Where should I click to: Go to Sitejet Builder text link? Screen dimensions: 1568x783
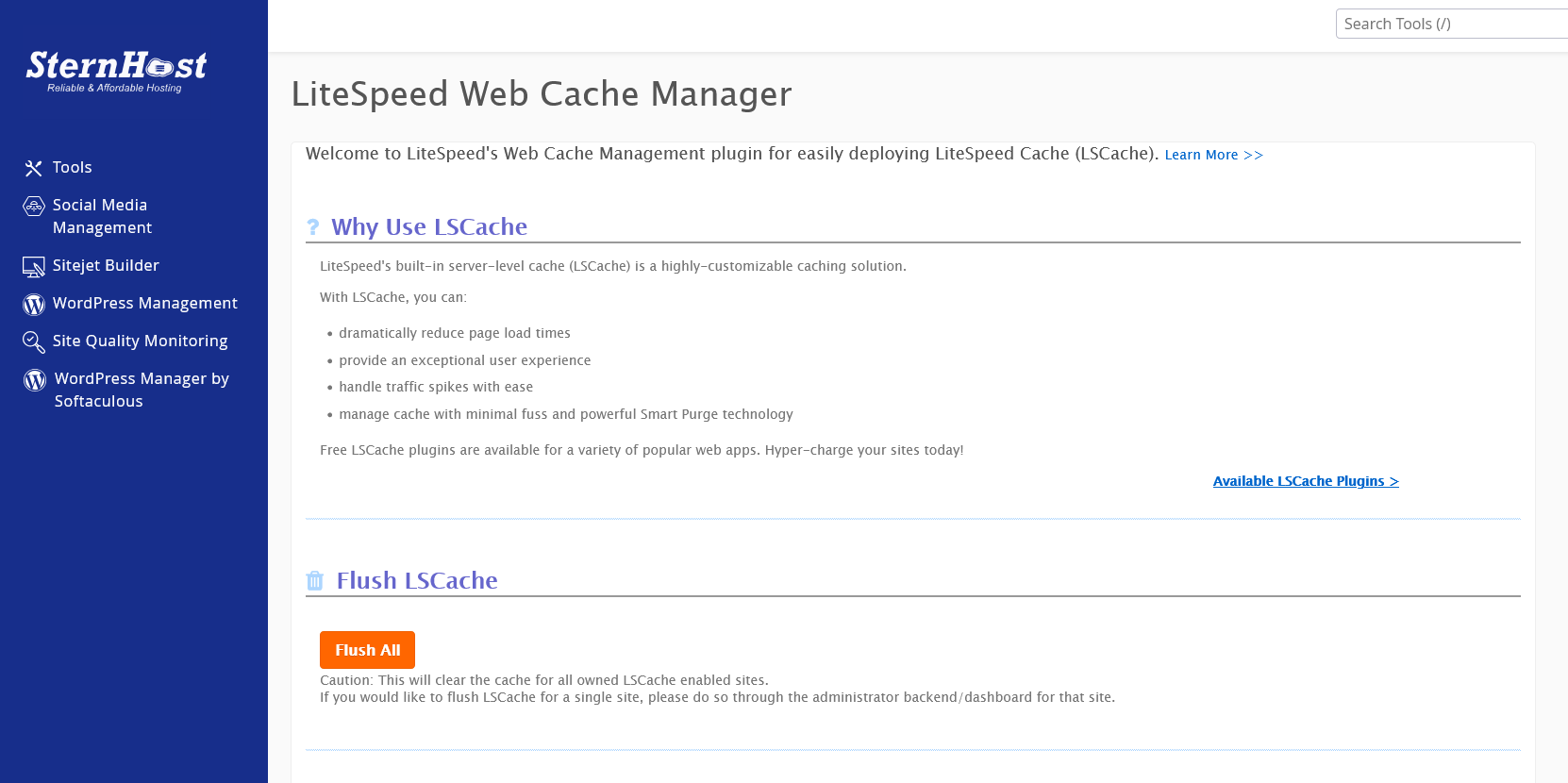click(x=106, y=265)
